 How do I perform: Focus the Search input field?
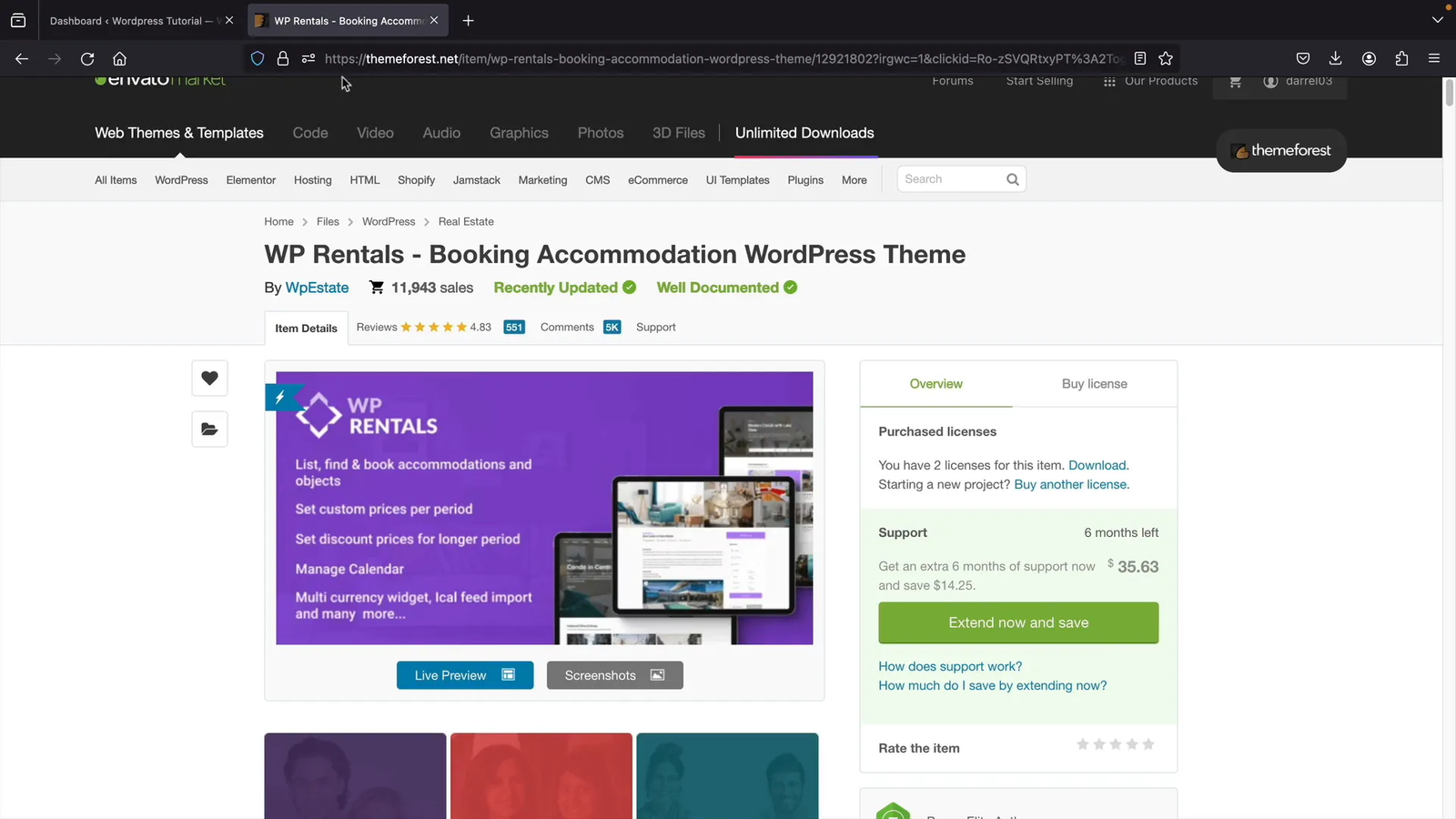pos(953,179)
